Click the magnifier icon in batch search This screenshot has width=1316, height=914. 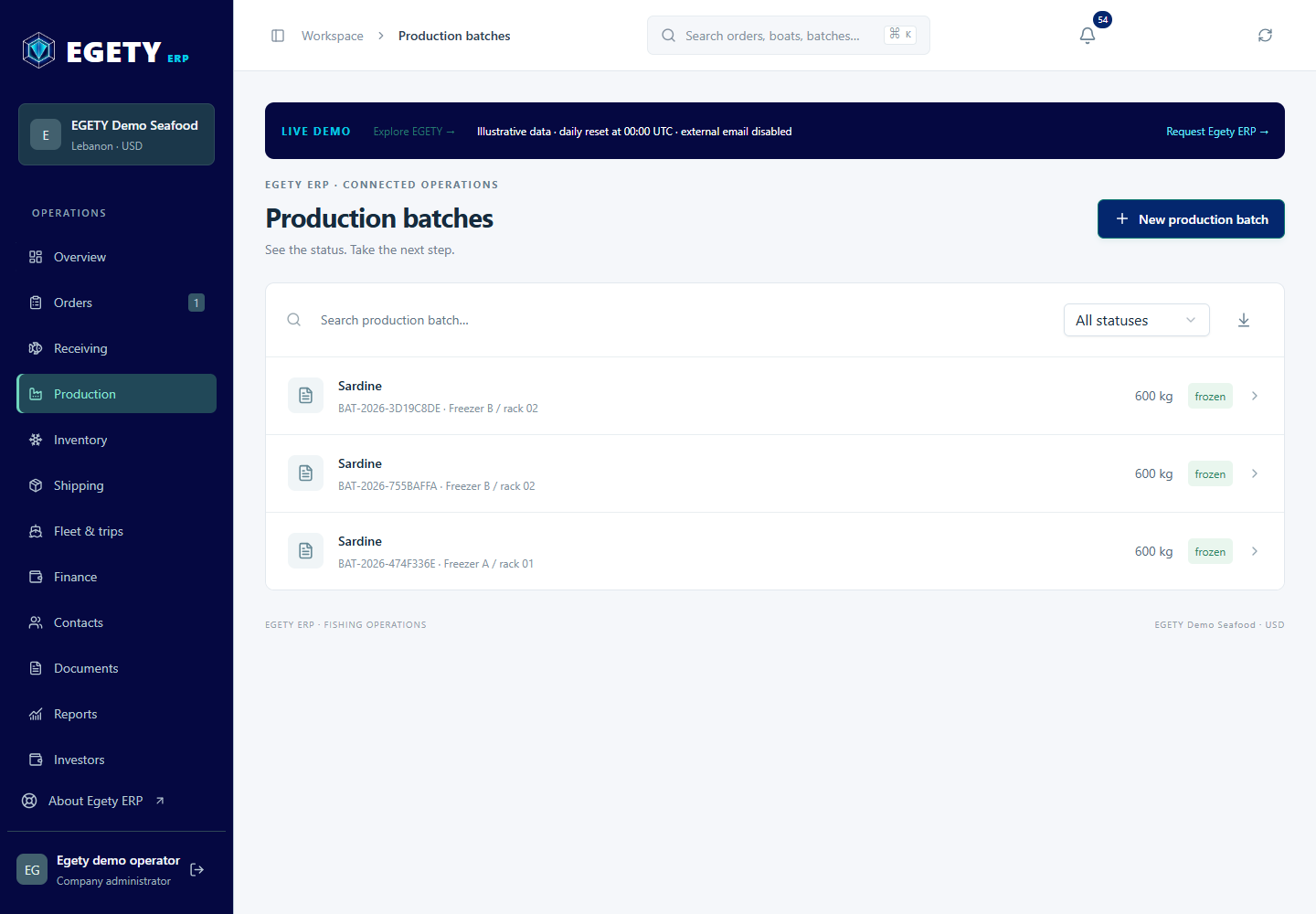294,320
